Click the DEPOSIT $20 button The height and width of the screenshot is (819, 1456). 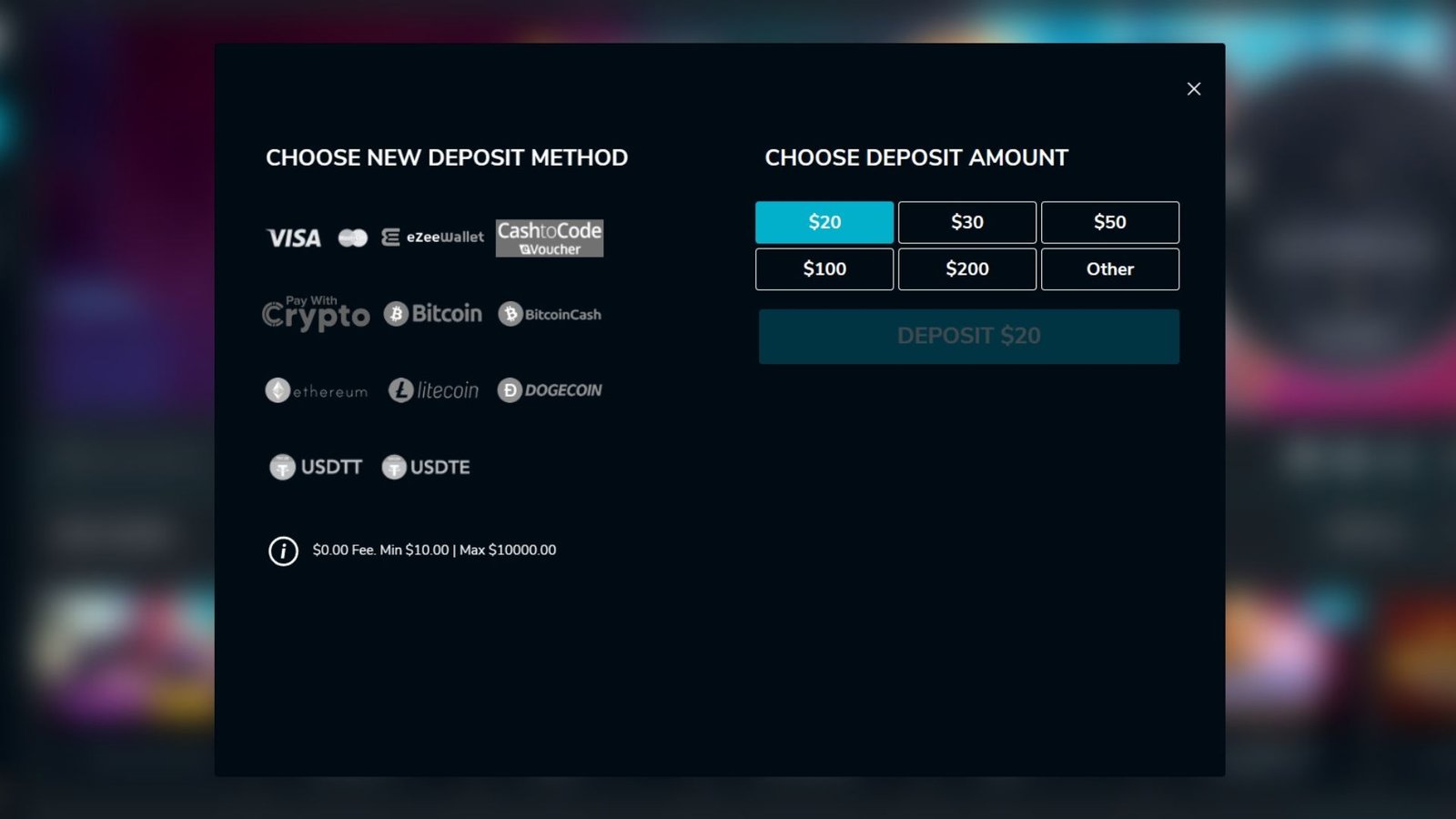[969, 337]
